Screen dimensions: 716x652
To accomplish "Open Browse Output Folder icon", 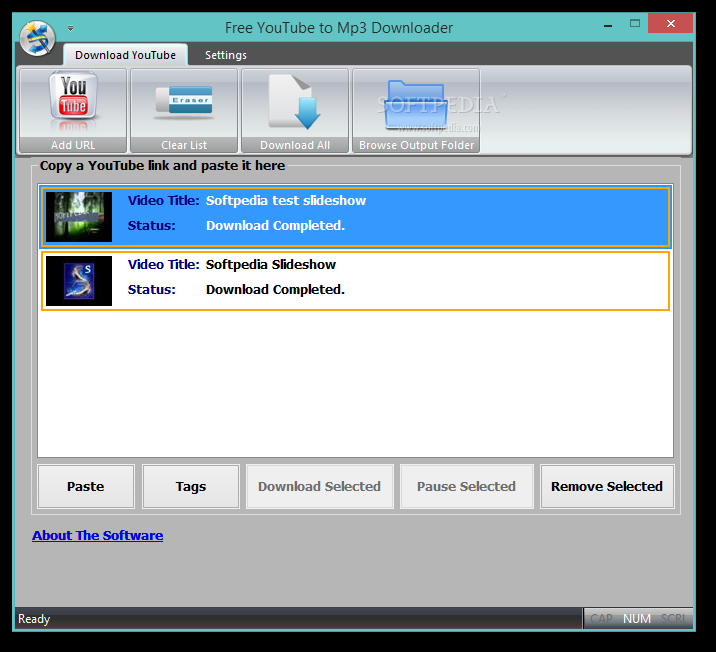I will coord(416,110).
